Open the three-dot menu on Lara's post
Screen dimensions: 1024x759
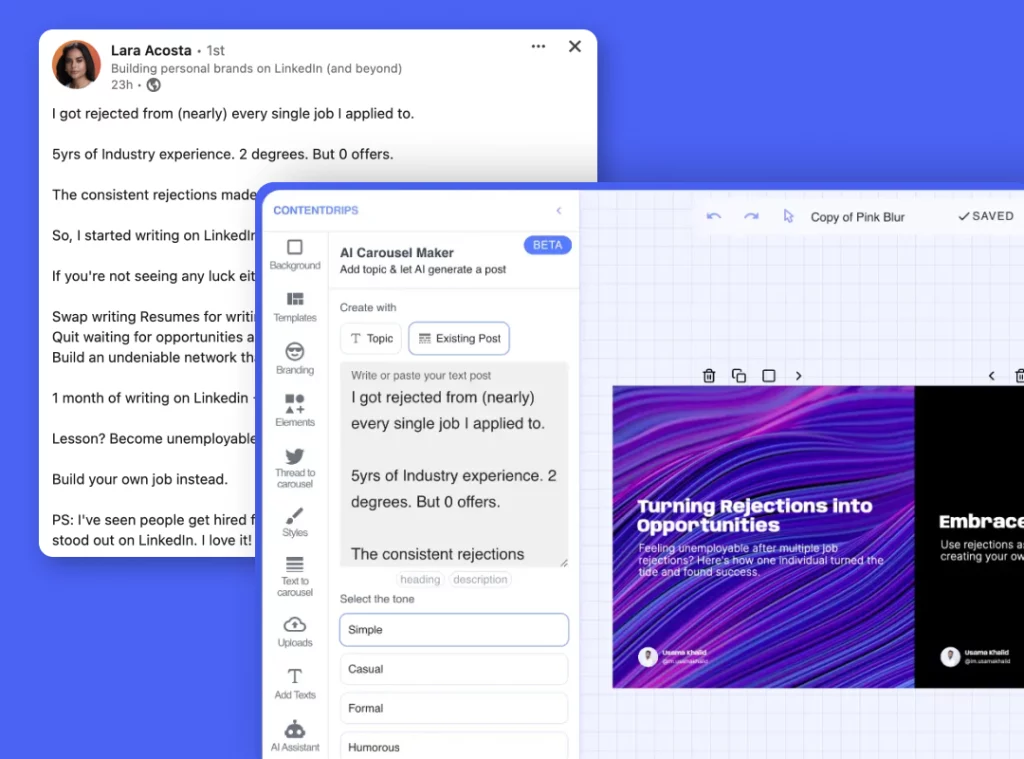click(539, 46)
